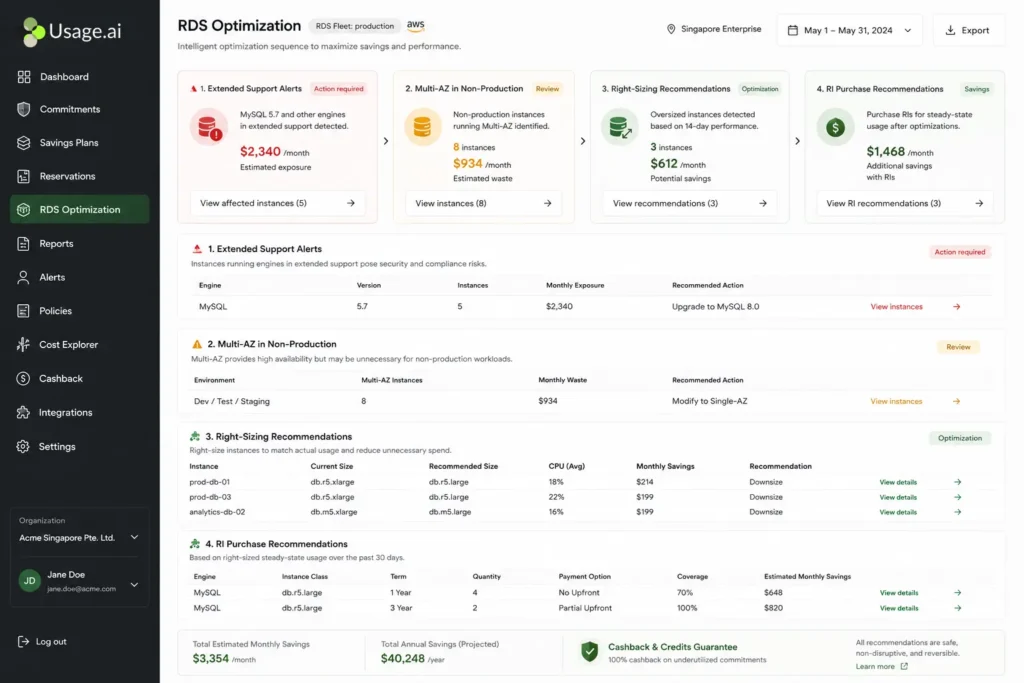Open Dashboard from the sidebar
The image size is (1024, 683).
click(x=64, y=76)
